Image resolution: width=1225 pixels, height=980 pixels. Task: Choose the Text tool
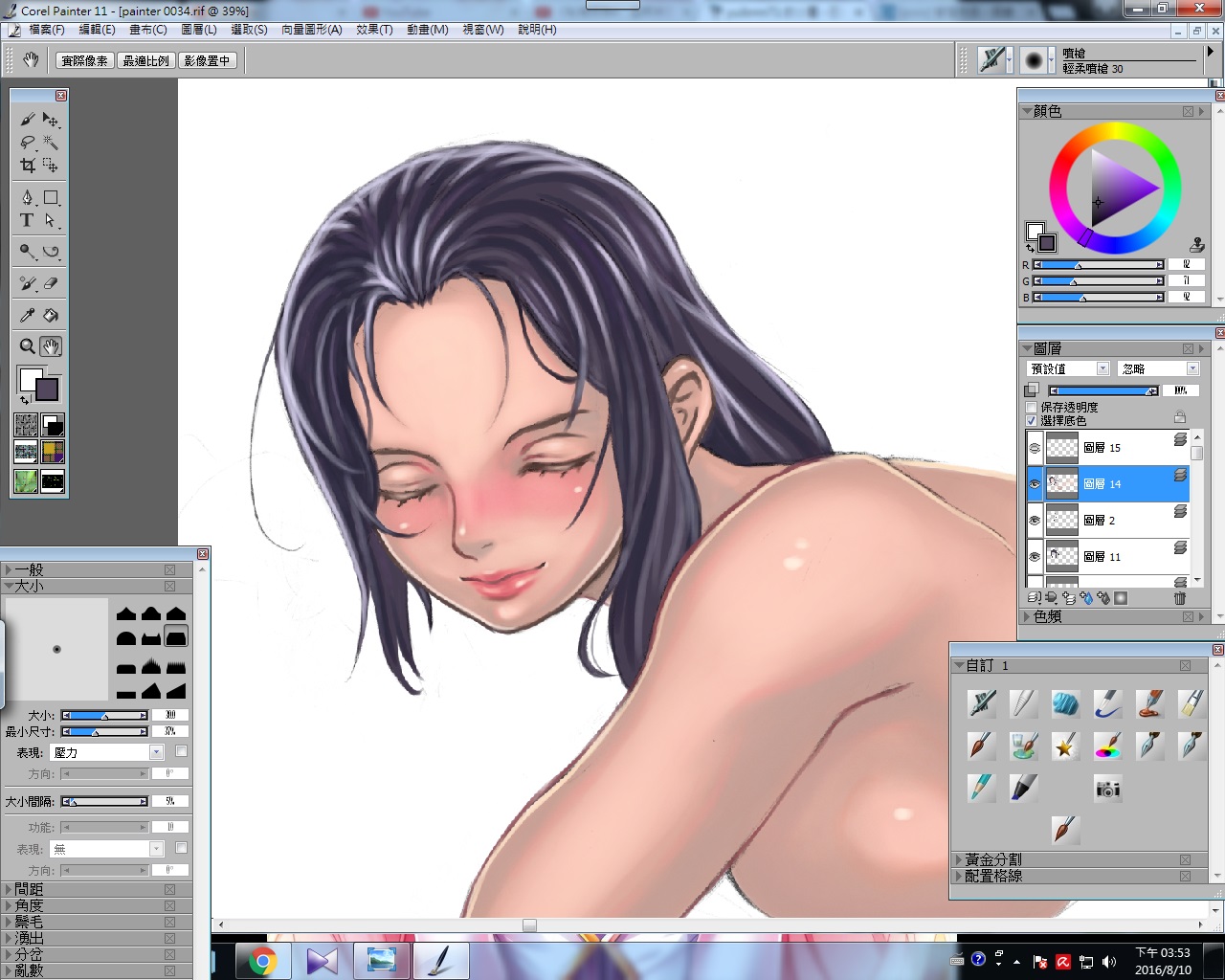[27, 220]
